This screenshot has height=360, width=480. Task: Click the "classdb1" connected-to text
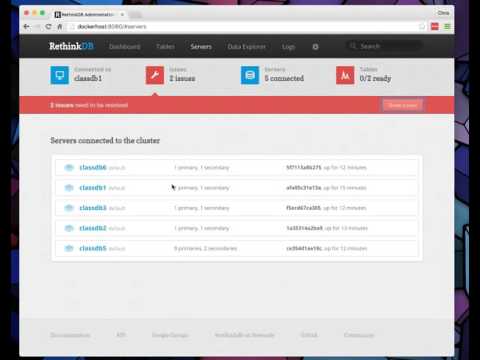point(88,78)
